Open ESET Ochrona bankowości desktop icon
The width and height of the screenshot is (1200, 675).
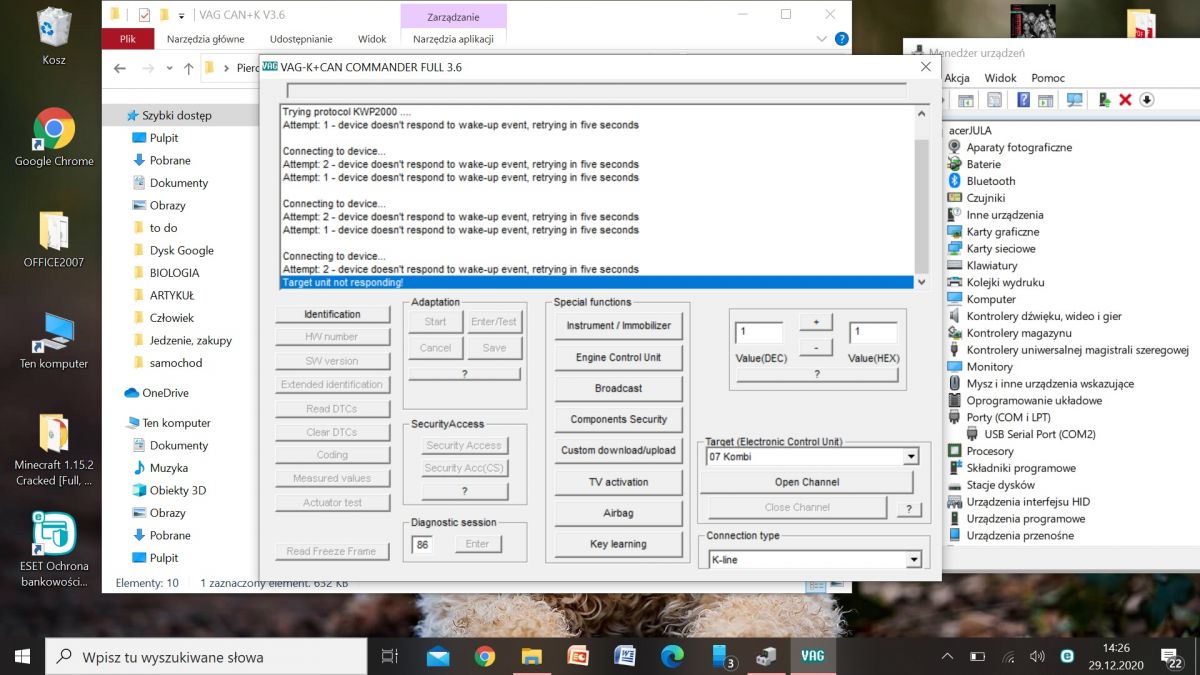(x=54, y=549)
